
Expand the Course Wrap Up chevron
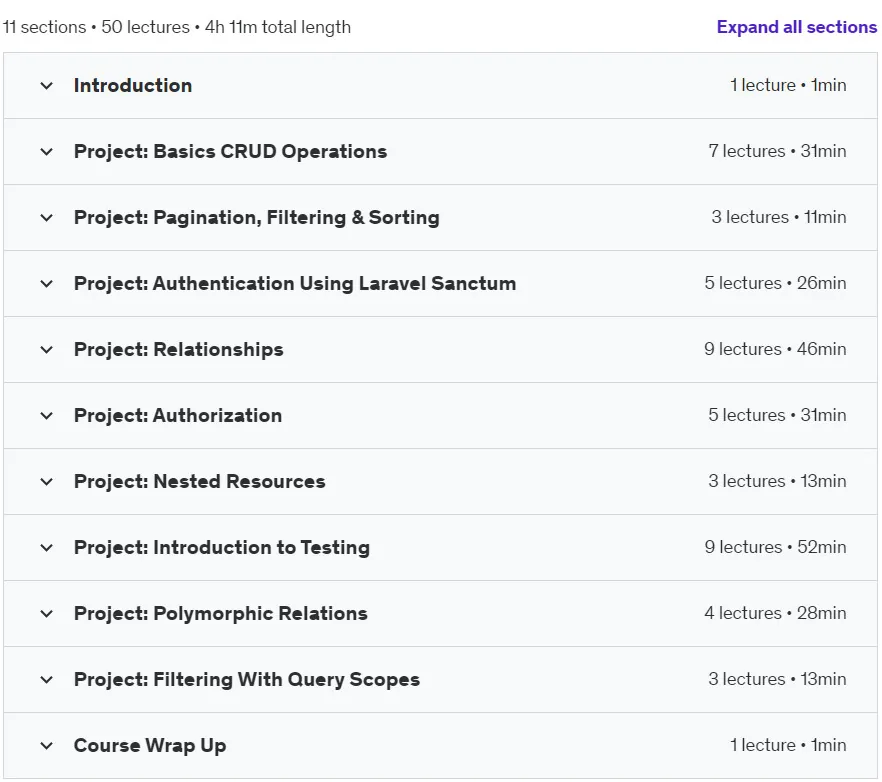pos(47,746)
